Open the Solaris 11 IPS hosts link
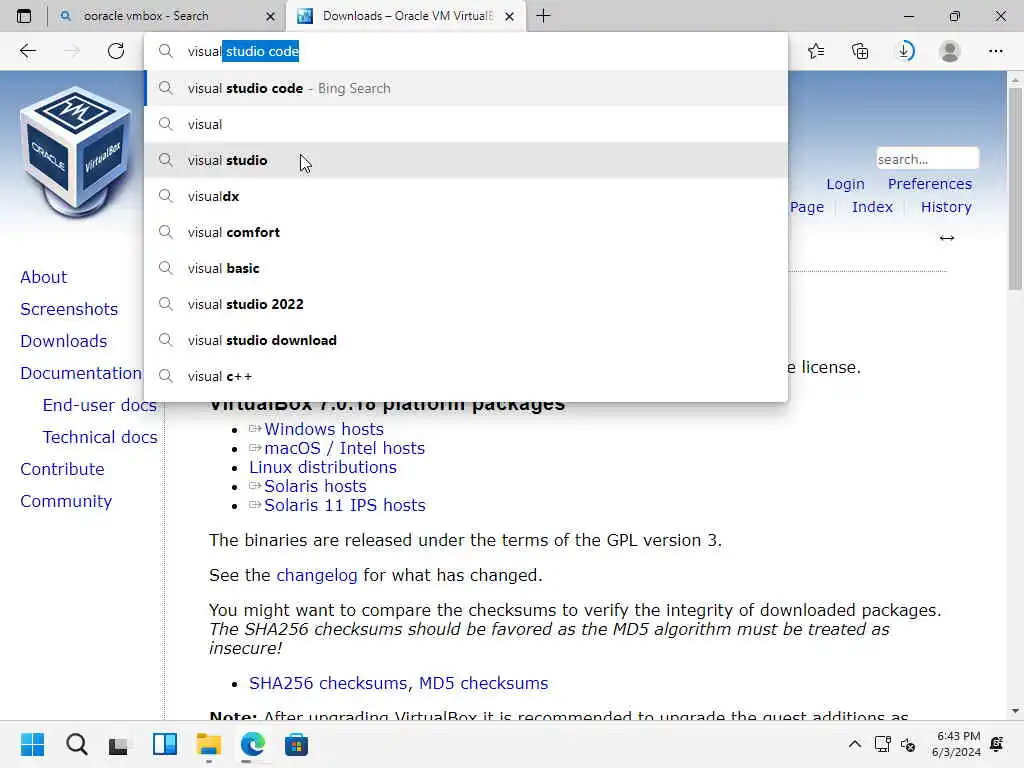1024x768 pixels. point(344,505)
